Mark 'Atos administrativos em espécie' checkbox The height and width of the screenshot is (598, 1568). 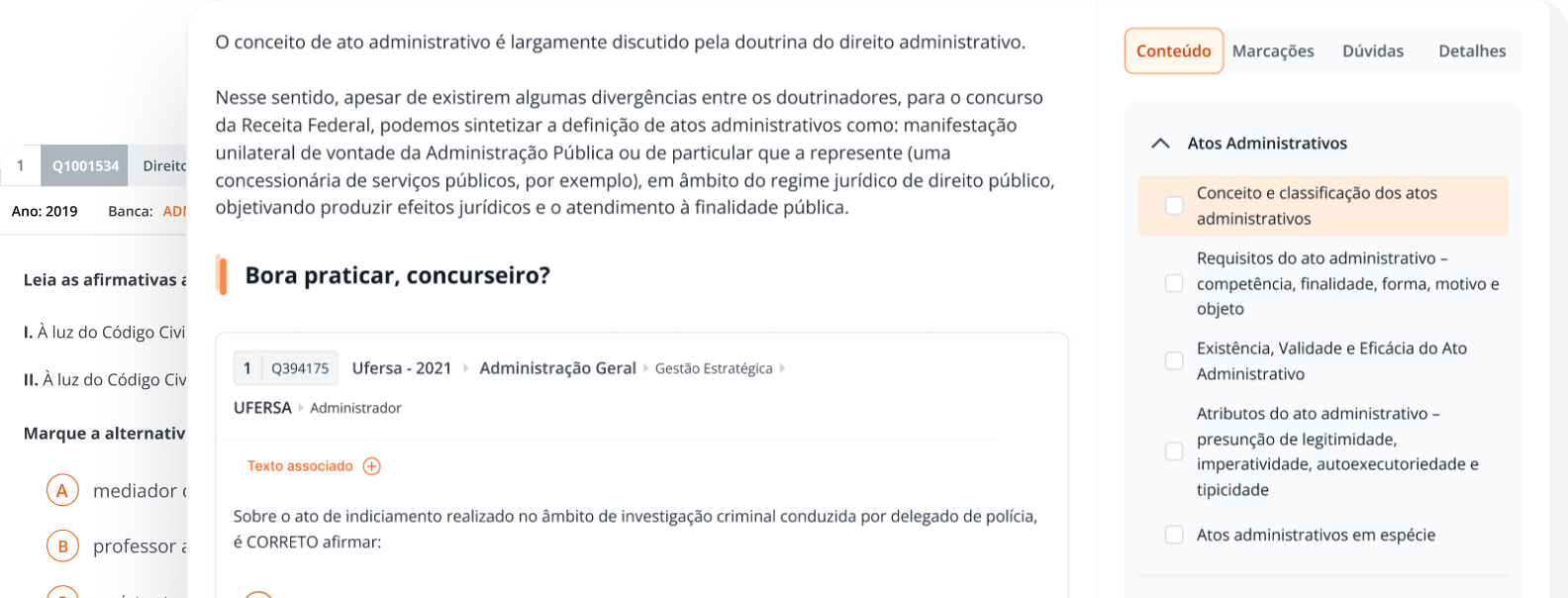point(1174,536)
